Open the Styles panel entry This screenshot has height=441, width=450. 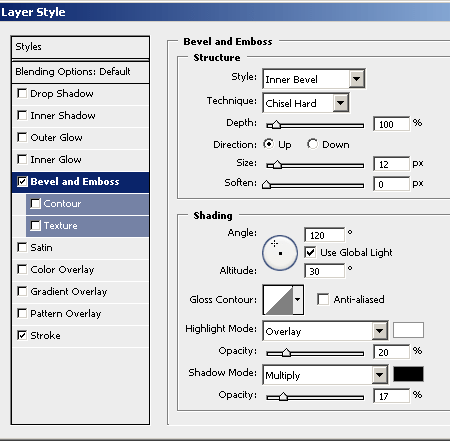tap(80, 47)
